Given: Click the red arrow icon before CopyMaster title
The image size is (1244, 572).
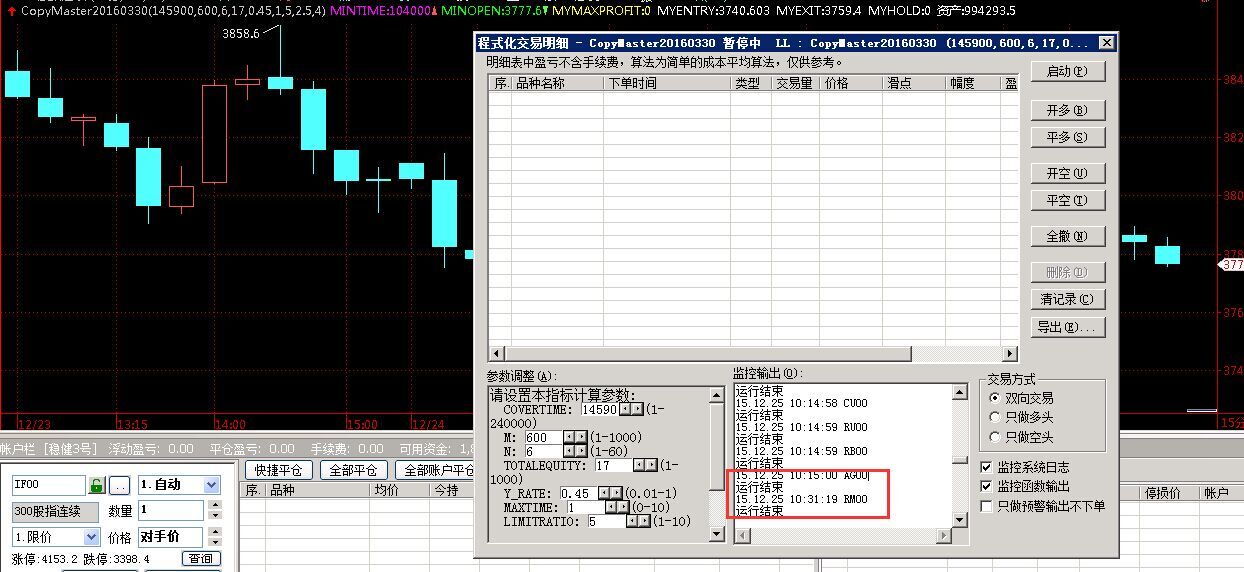Looking at the screenshot, I should coord(10,10).
